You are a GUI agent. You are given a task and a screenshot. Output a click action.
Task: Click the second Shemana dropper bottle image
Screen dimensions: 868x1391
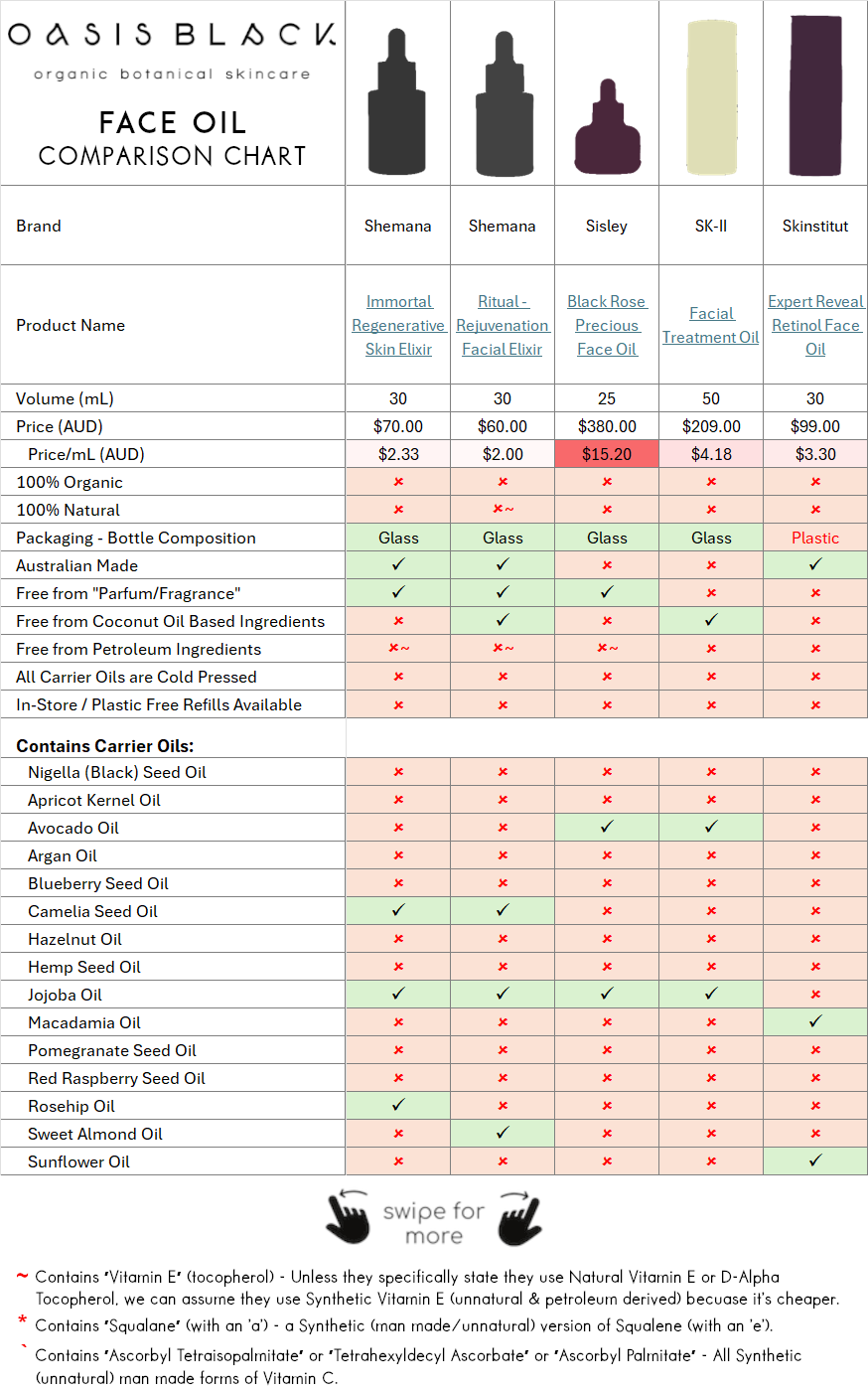click(505, 101)
